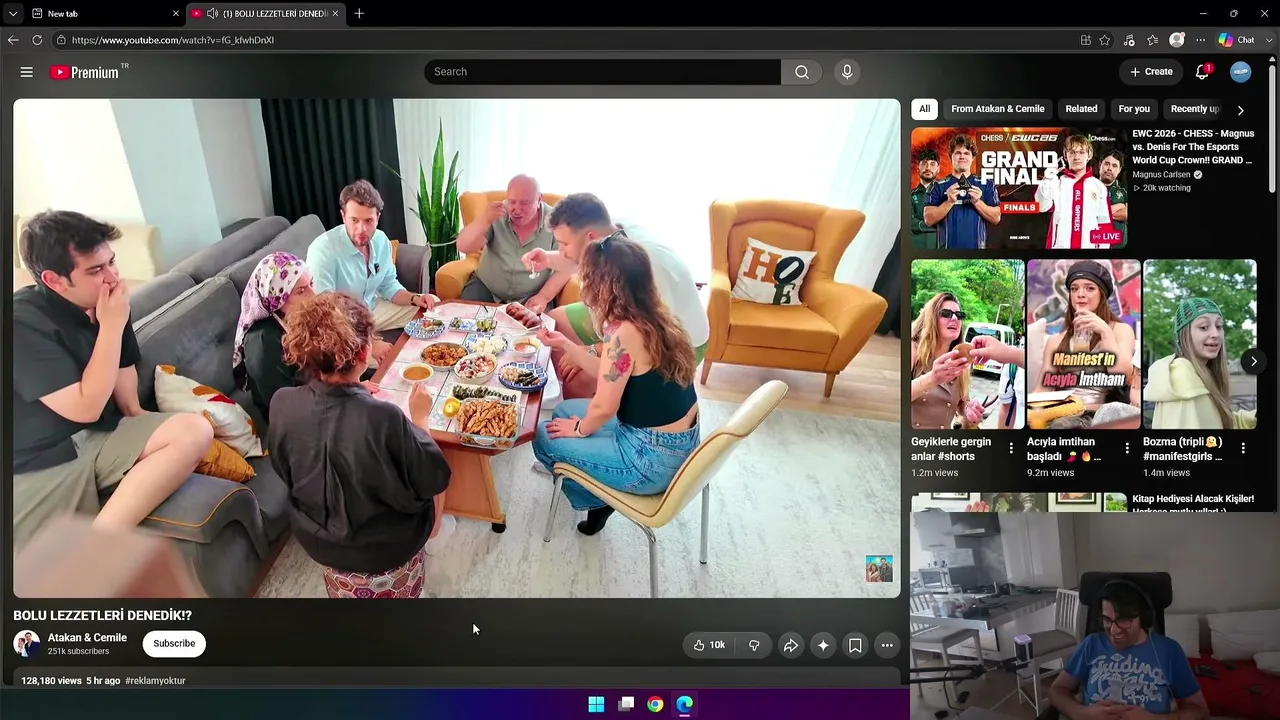Open the Ask sparkle button under video
The width and height of the screenshot is (1280, 720).
click(x=823, y=645)
